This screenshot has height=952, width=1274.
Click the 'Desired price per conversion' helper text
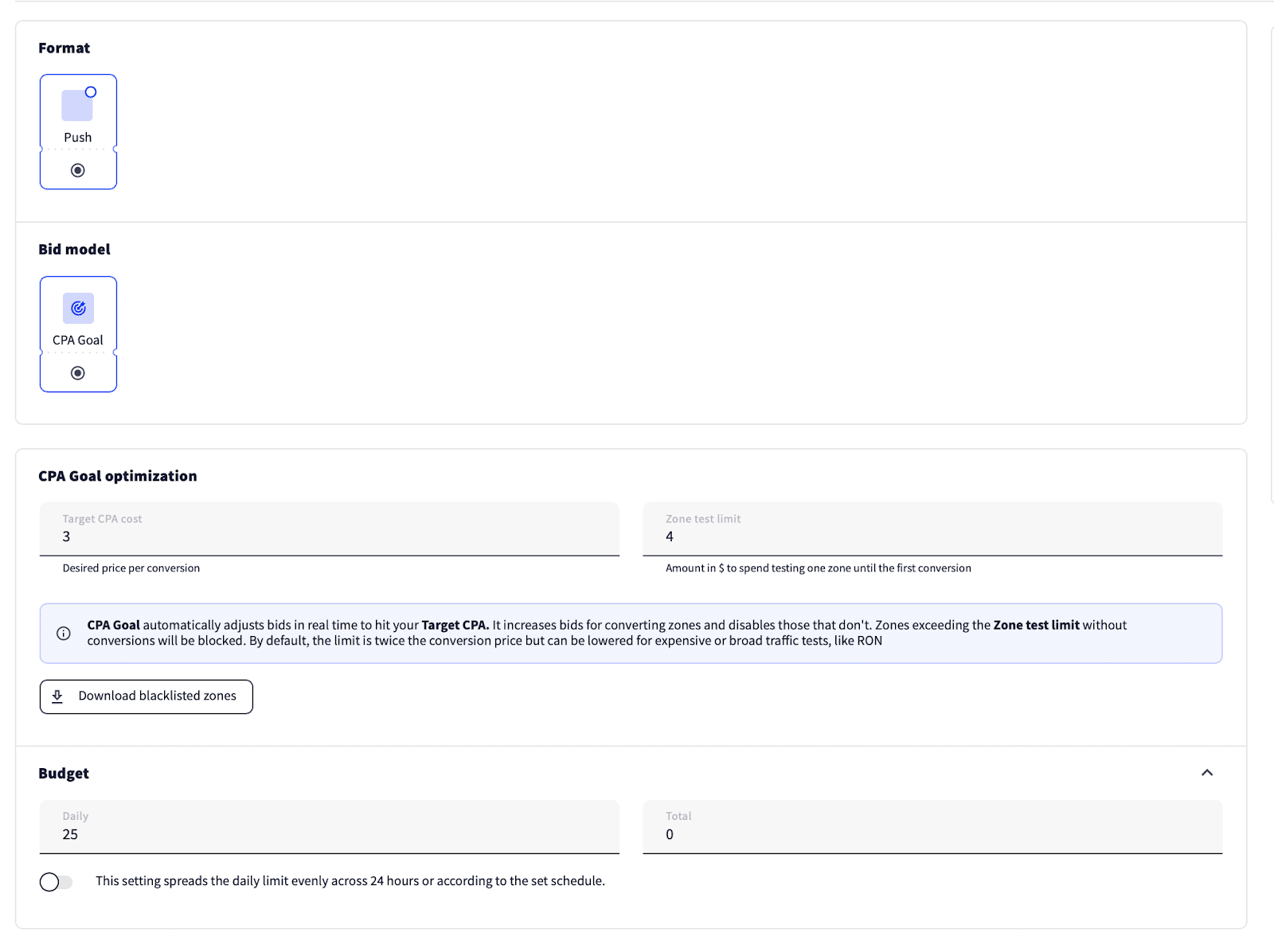click(131, 568)
